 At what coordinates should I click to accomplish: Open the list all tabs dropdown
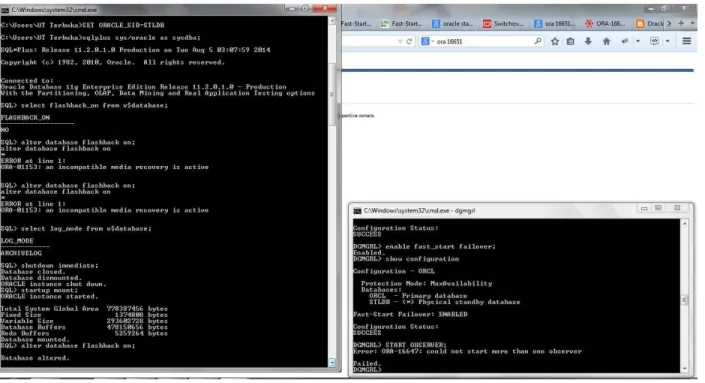692,23
